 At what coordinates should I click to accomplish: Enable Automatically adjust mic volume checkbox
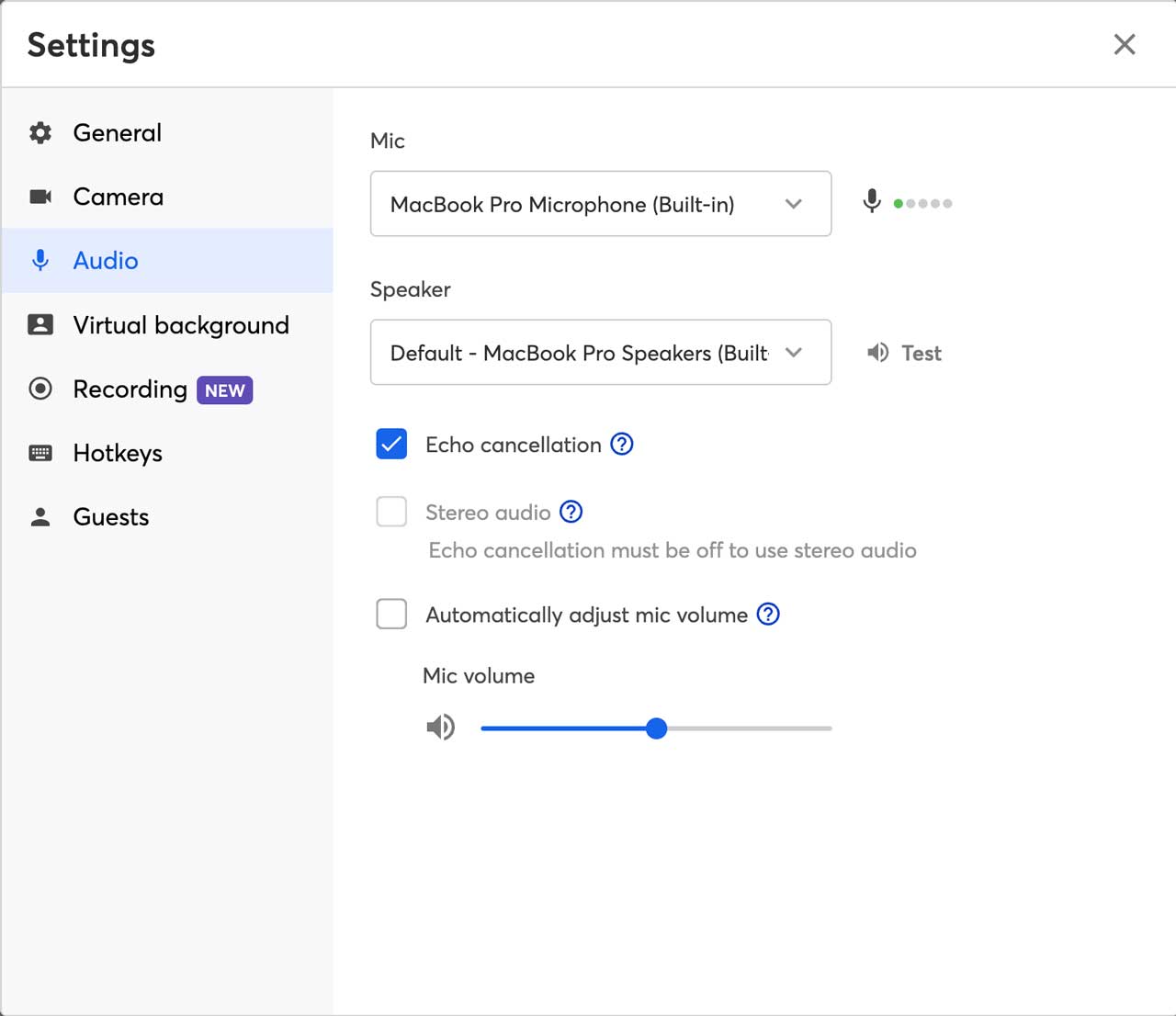coord(391,614)
